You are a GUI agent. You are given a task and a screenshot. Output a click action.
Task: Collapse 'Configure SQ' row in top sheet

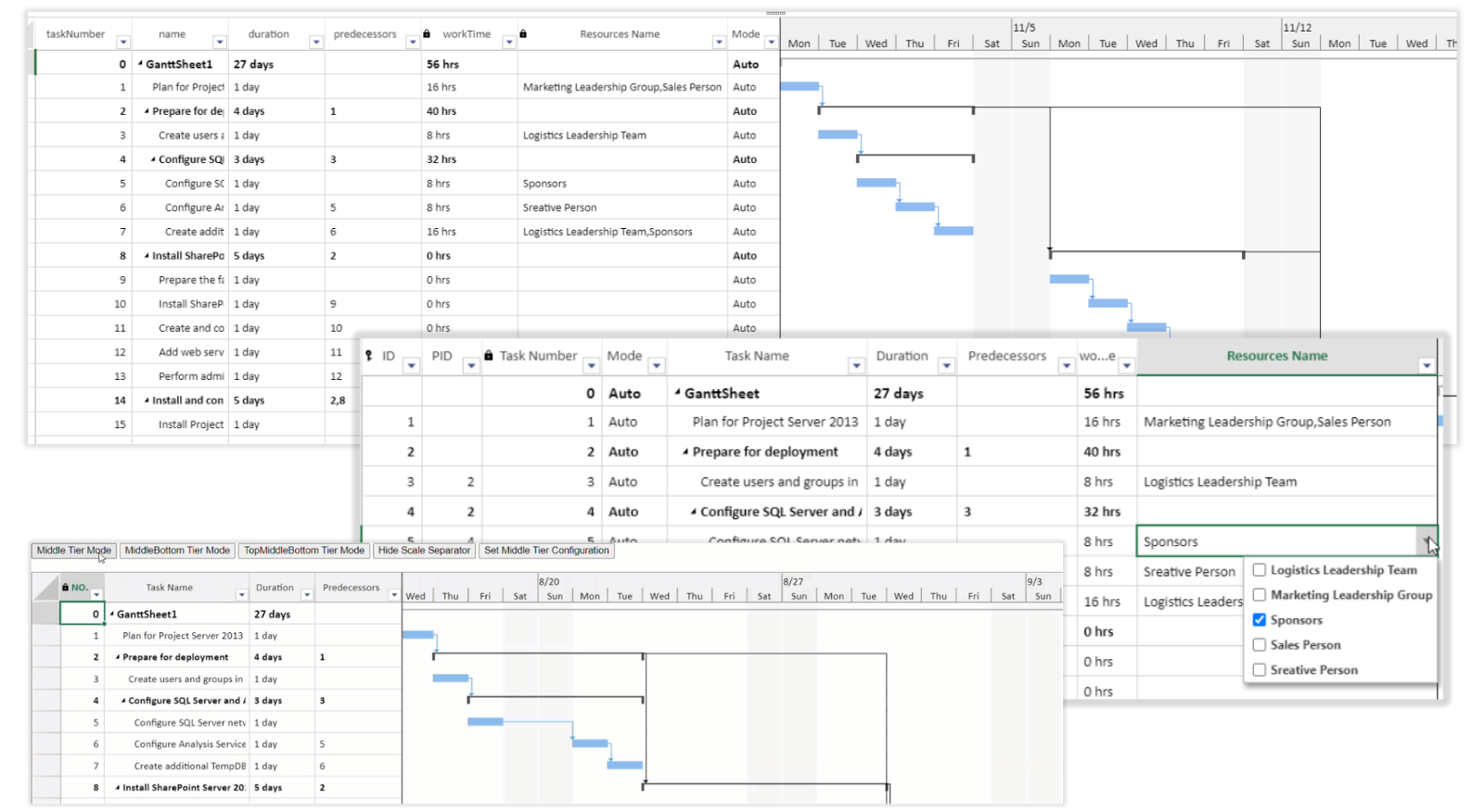(x=153, y=159)
